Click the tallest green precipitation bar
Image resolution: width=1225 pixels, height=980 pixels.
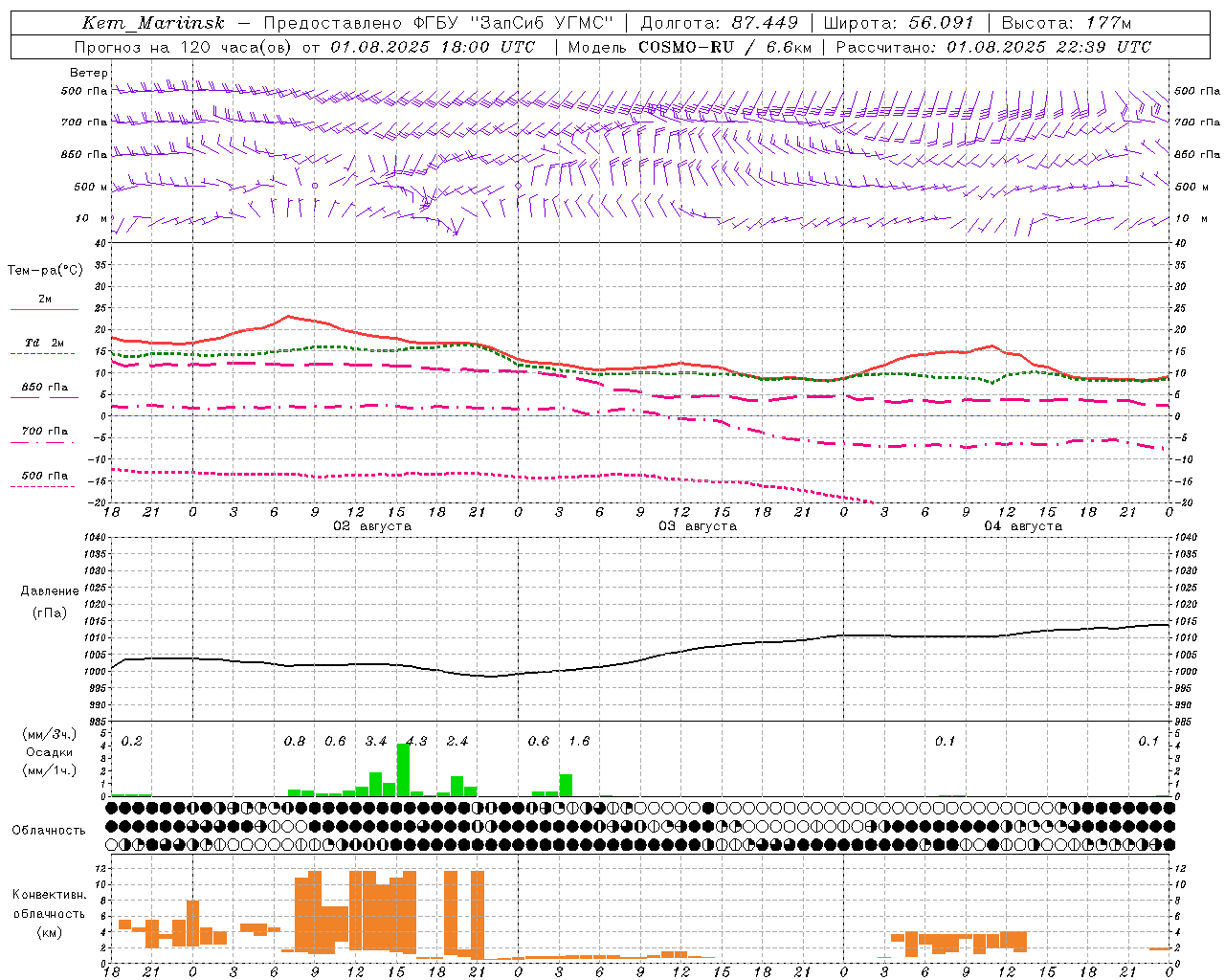coord(403,769)
